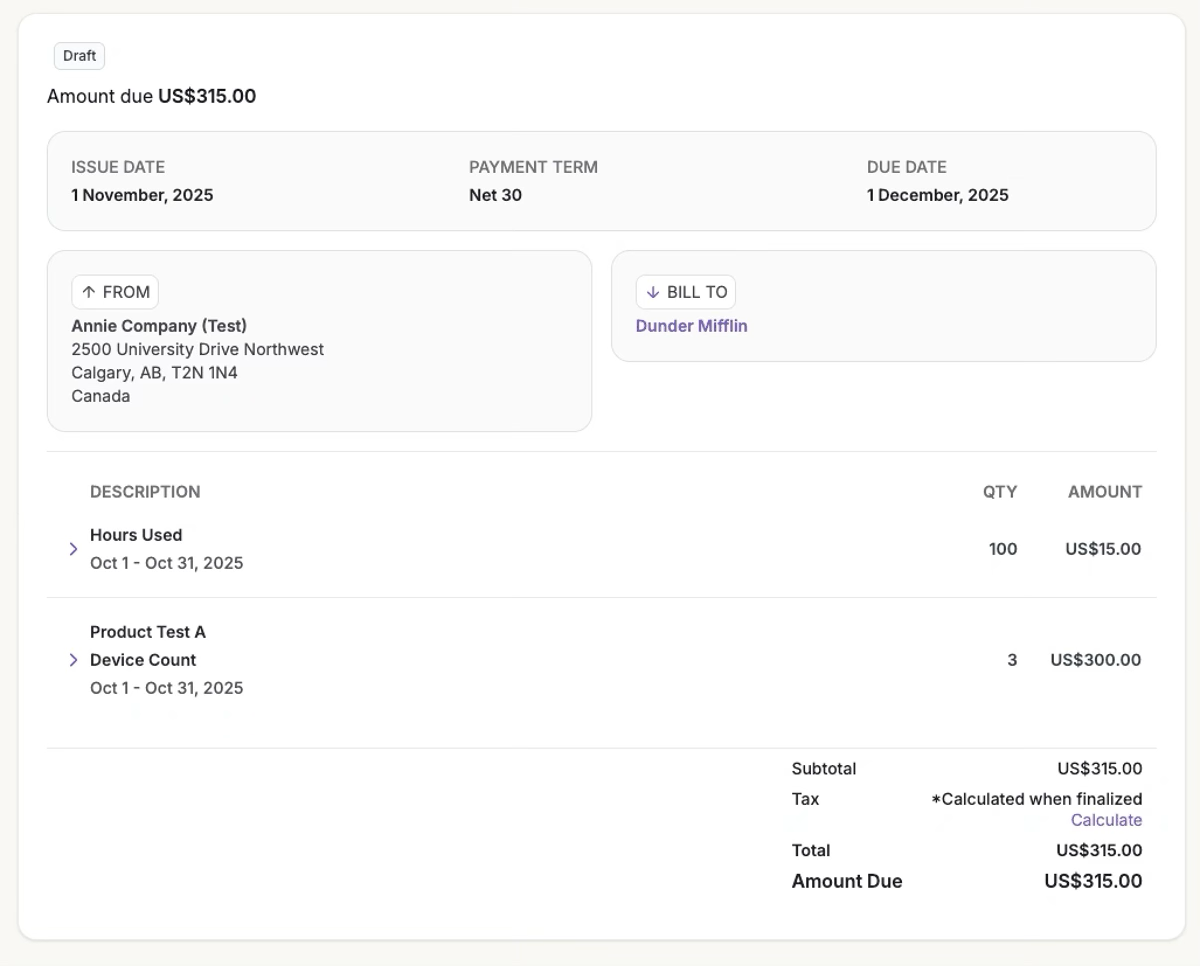Click the down arrow icon beside BILL TO
1200x966 pixels.
[653, 292]
